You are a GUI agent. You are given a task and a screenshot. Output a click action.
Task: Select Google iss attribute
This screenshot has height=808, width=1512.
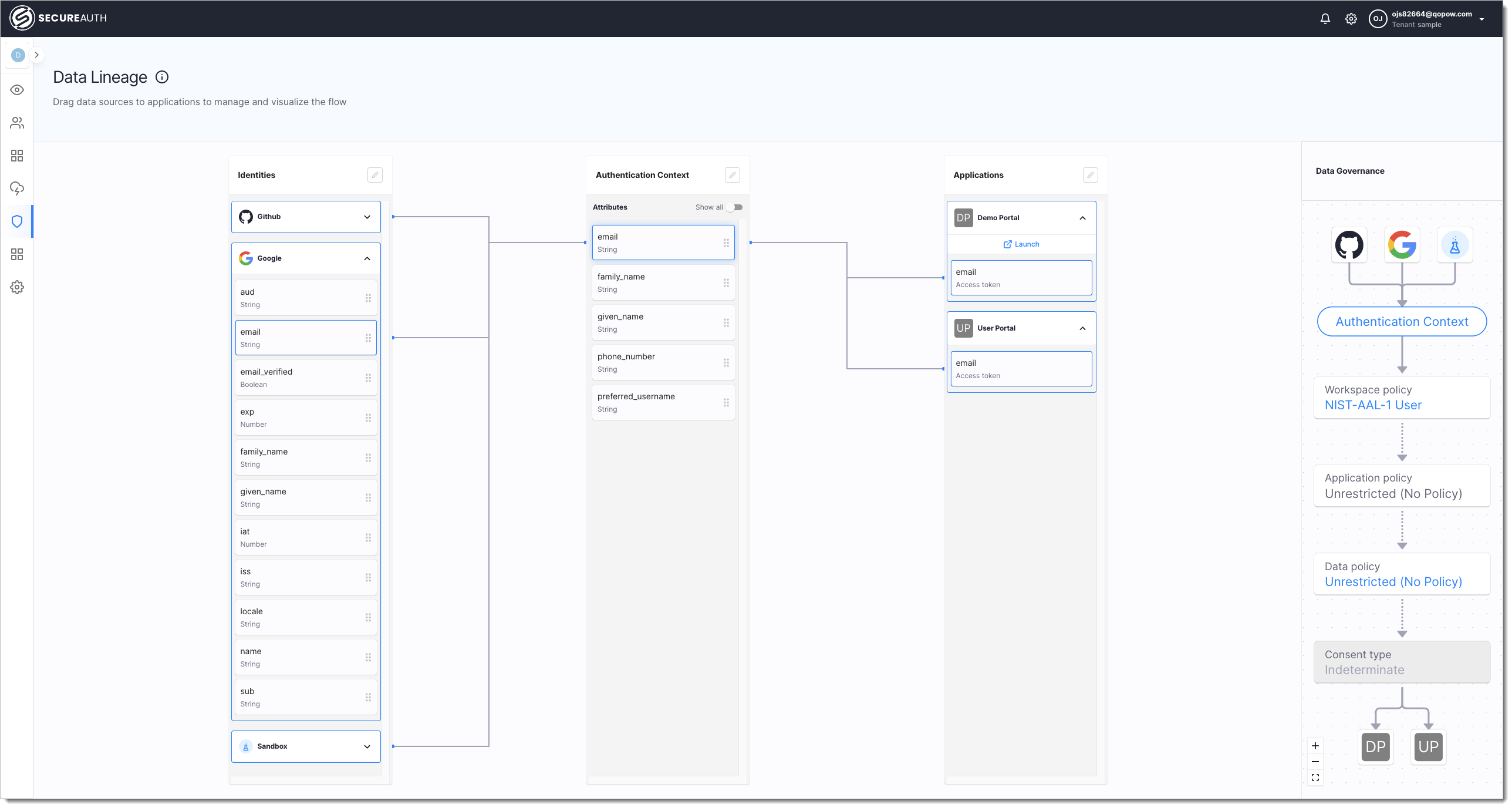(306, 577)
